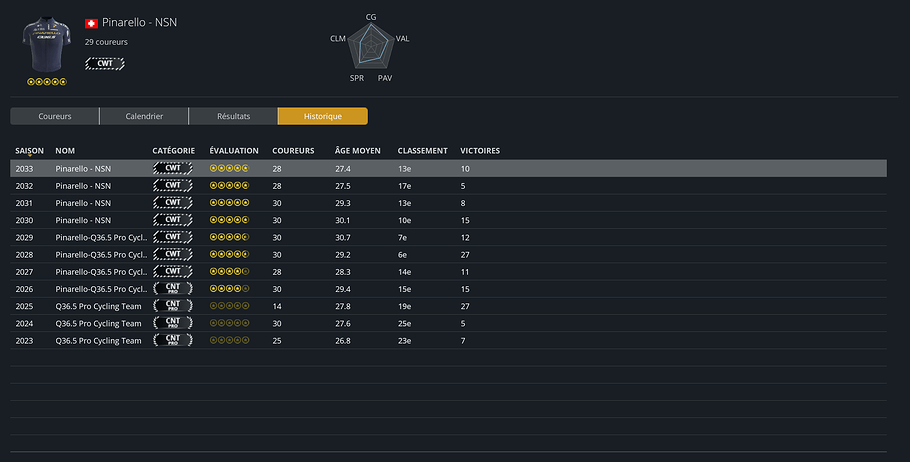The height and width of the screenshot is (462, 910).
Task: Click the CWT badge under team name
Action: pyautogui.click(x=105, y=63)
